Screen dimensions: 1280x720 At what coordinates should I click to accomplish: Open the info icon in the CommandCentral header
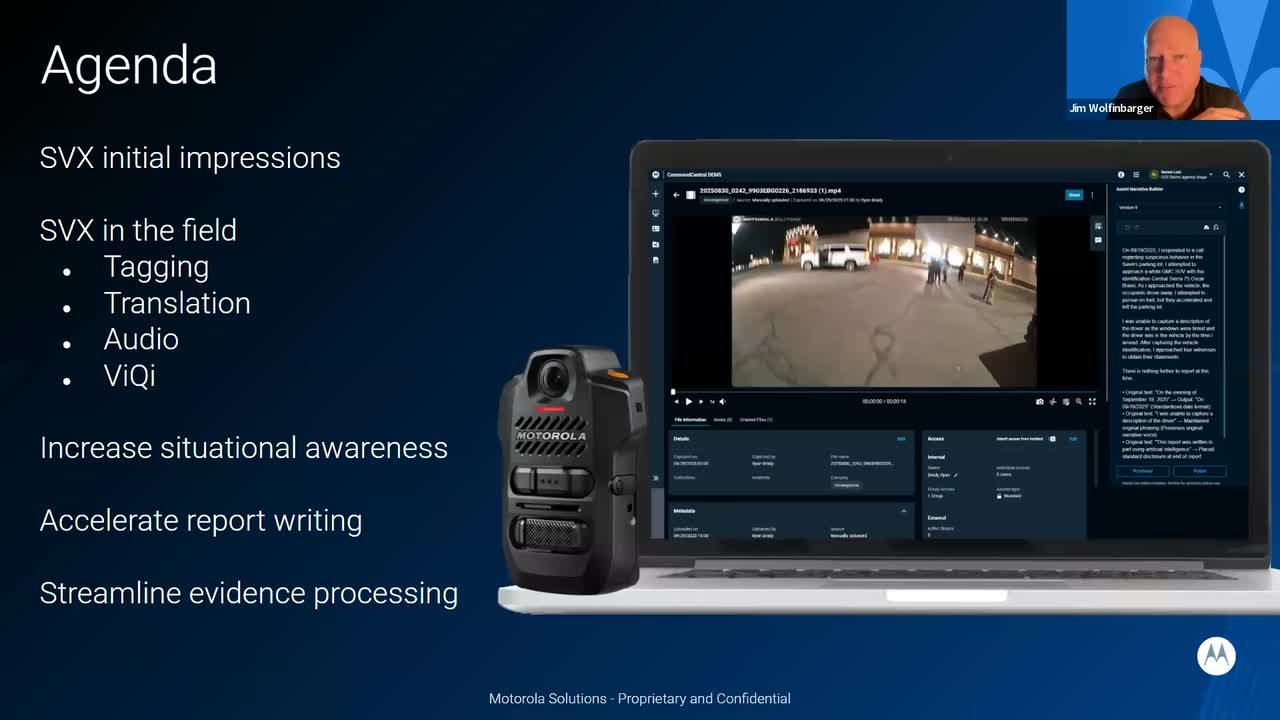(x=1121, y=175)
